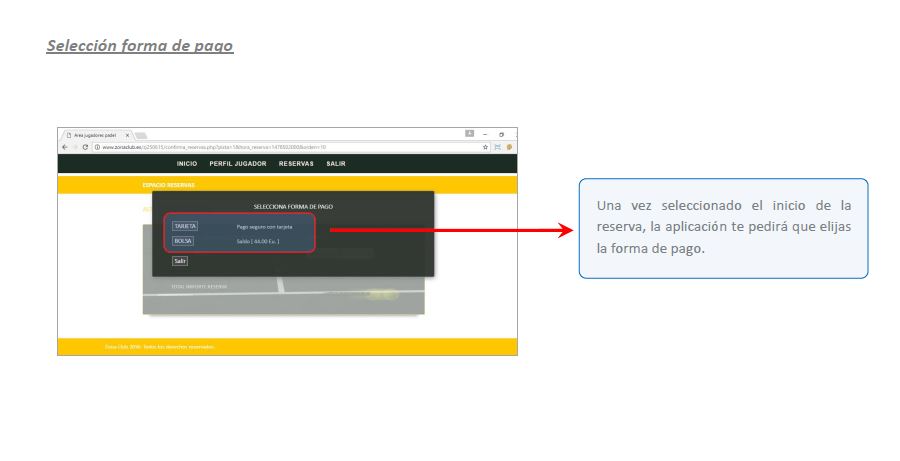The image size is (900, 461).
Task: Click the Salir button in the payment dialog
Action: [x=180, y=261]
